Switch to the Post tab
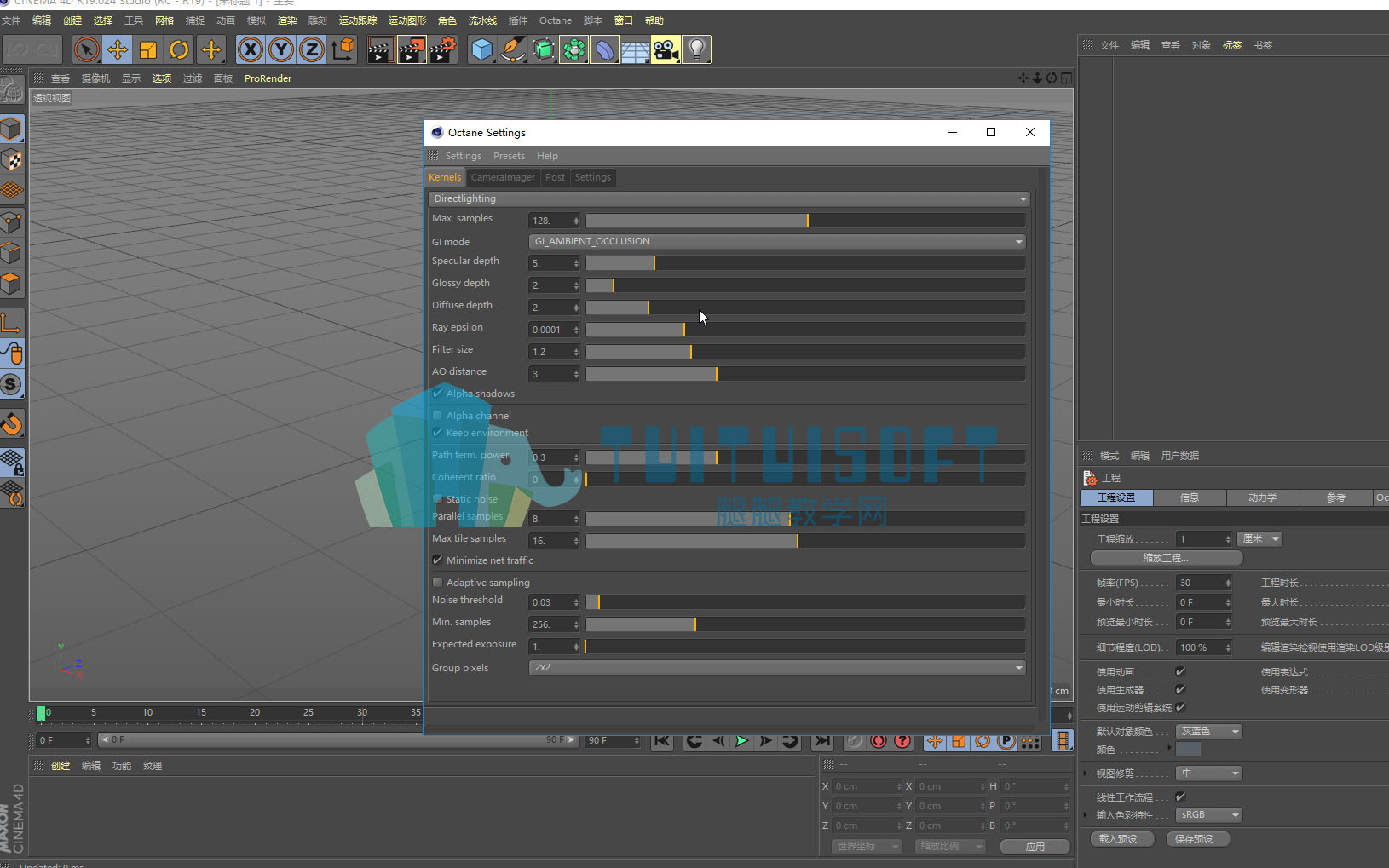The image size is (1389, 868). [x=555, y=177]
